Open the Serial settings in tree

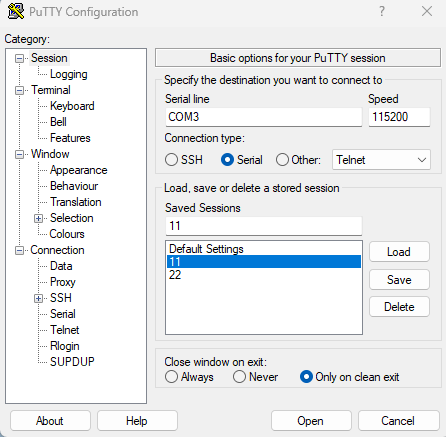tap(63, 314)
